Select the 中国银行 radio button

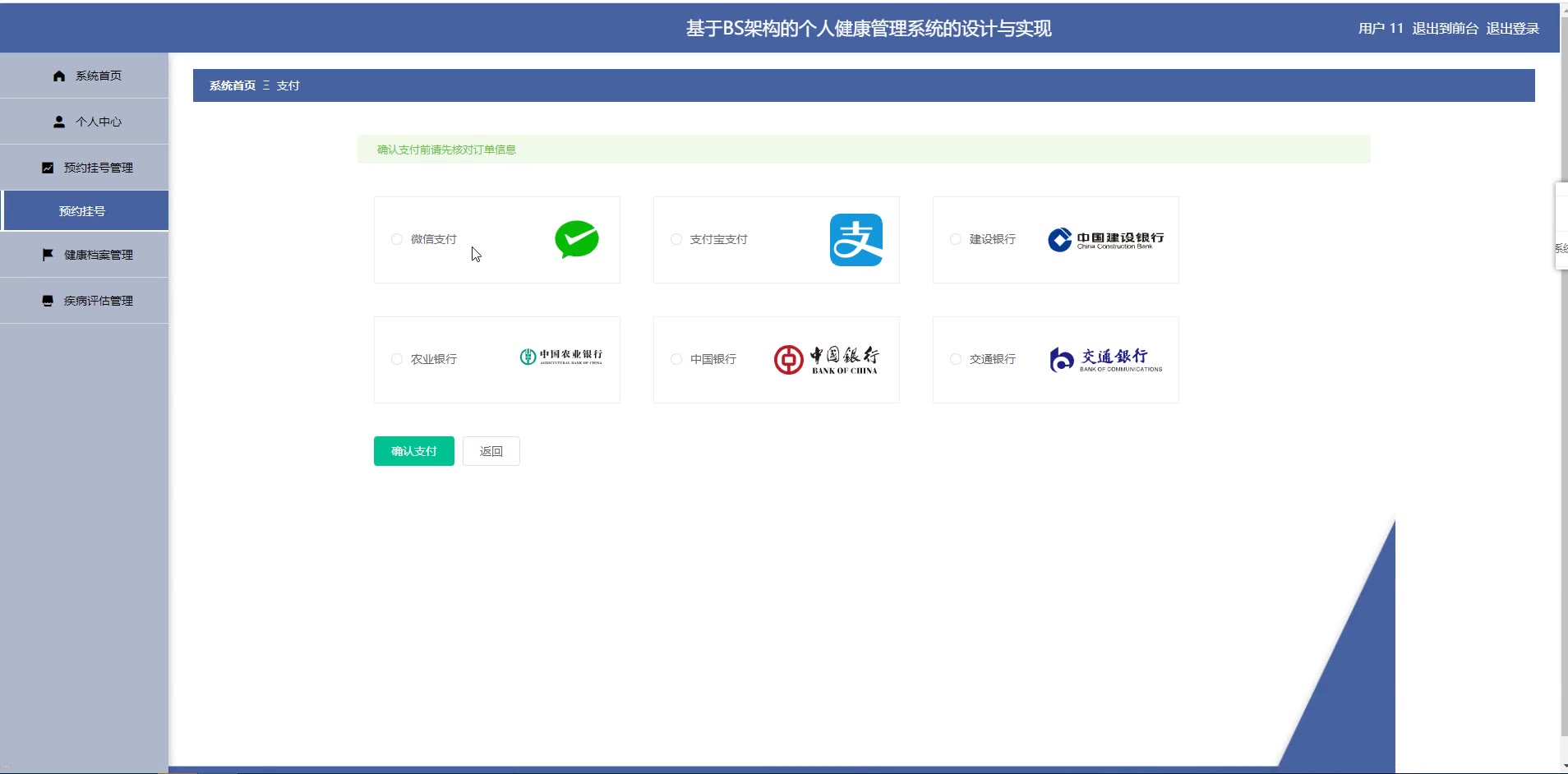[676, 359]
